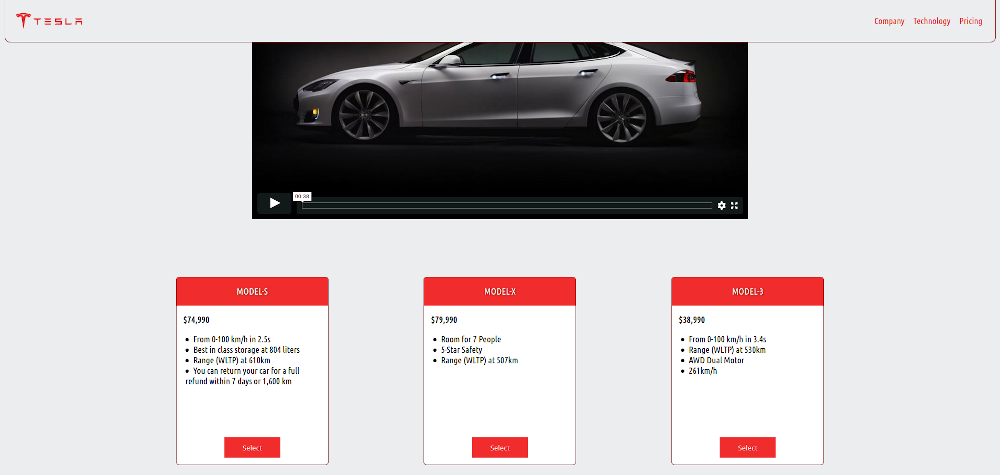This screenshot has height=475, width=1000.
Task: Click the Tesla logo in the header
Action: tap(49, 20)
